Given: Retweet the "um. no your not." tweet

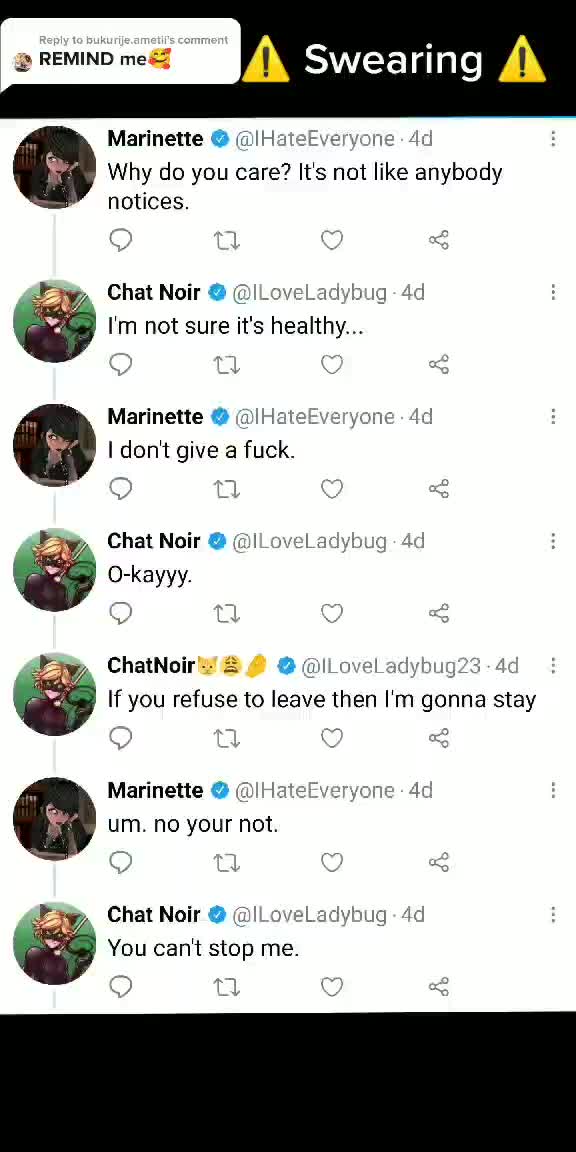Looking at the screenshot, I should pyautogui.click(x=226, y=862).
